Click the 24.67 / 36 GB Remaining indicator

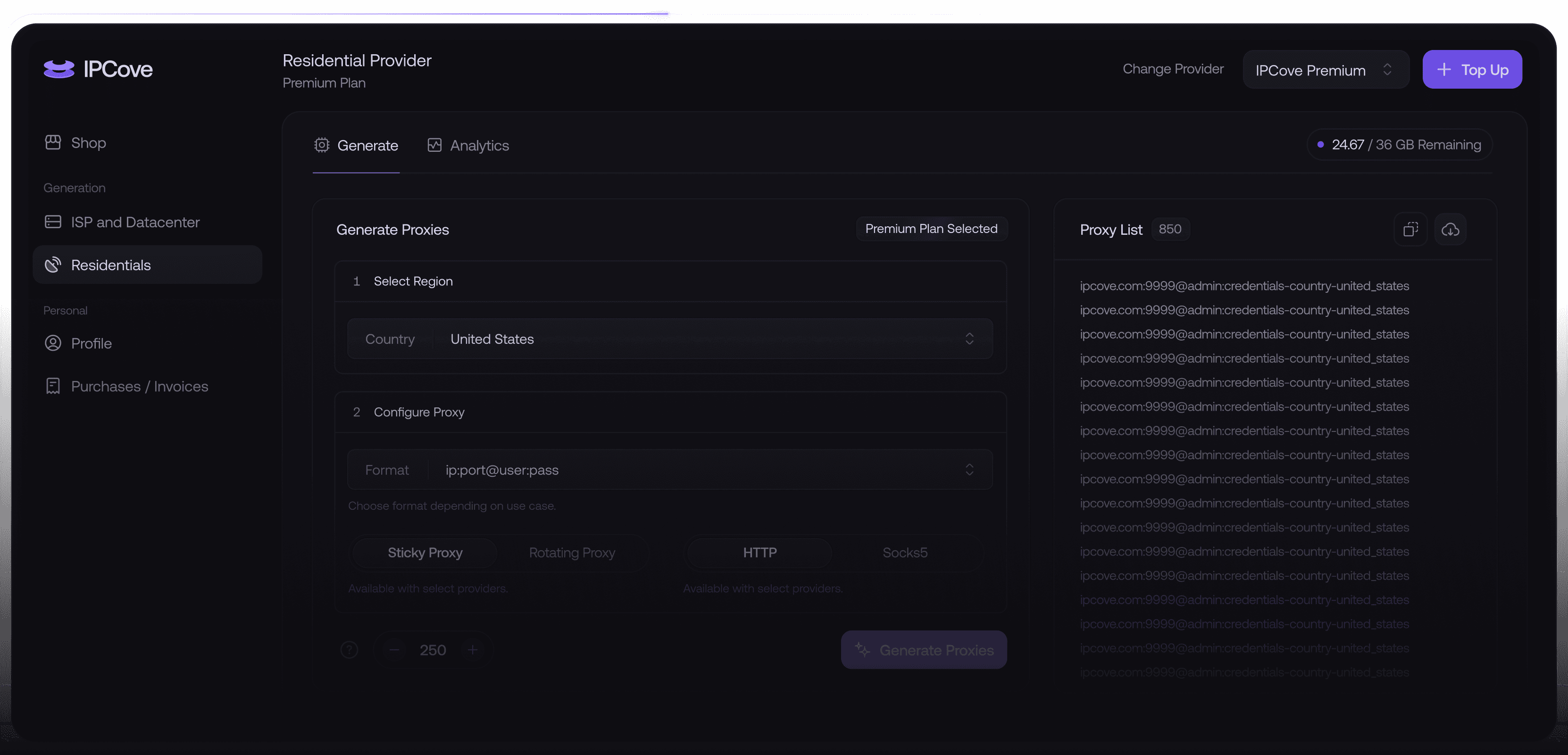point(1400,145)
